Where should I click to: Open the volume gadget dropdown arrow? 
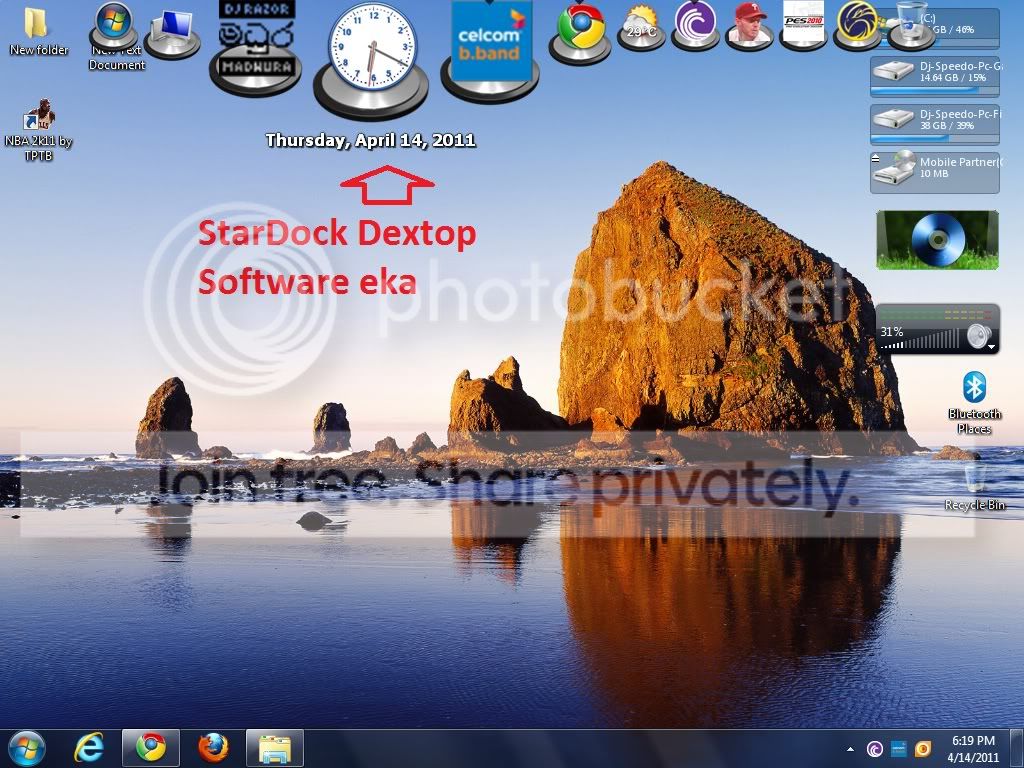coord(991,347)
